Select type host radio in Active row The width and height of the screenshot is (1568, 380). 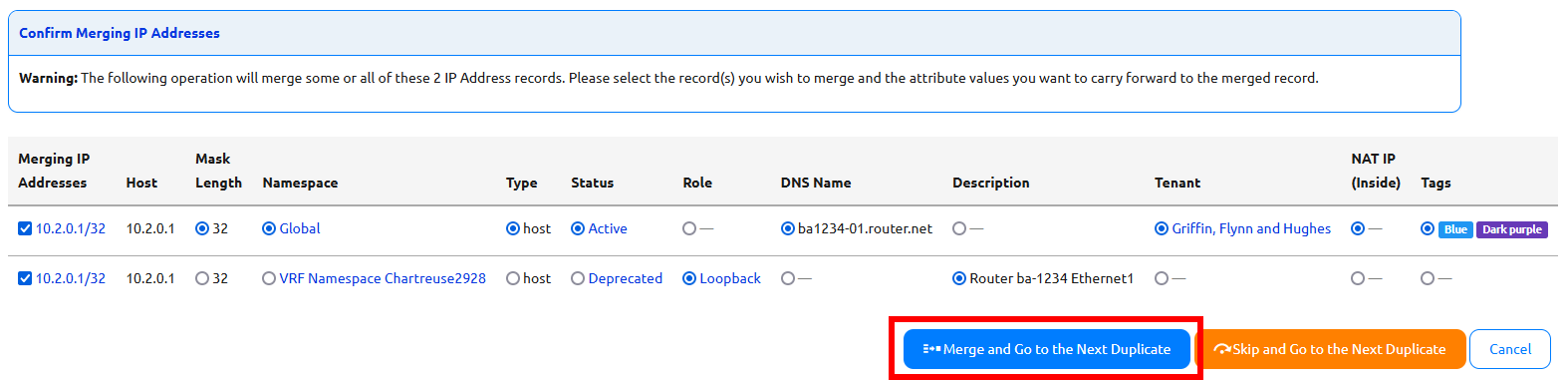pyautogui.click(x=513, y=228)
